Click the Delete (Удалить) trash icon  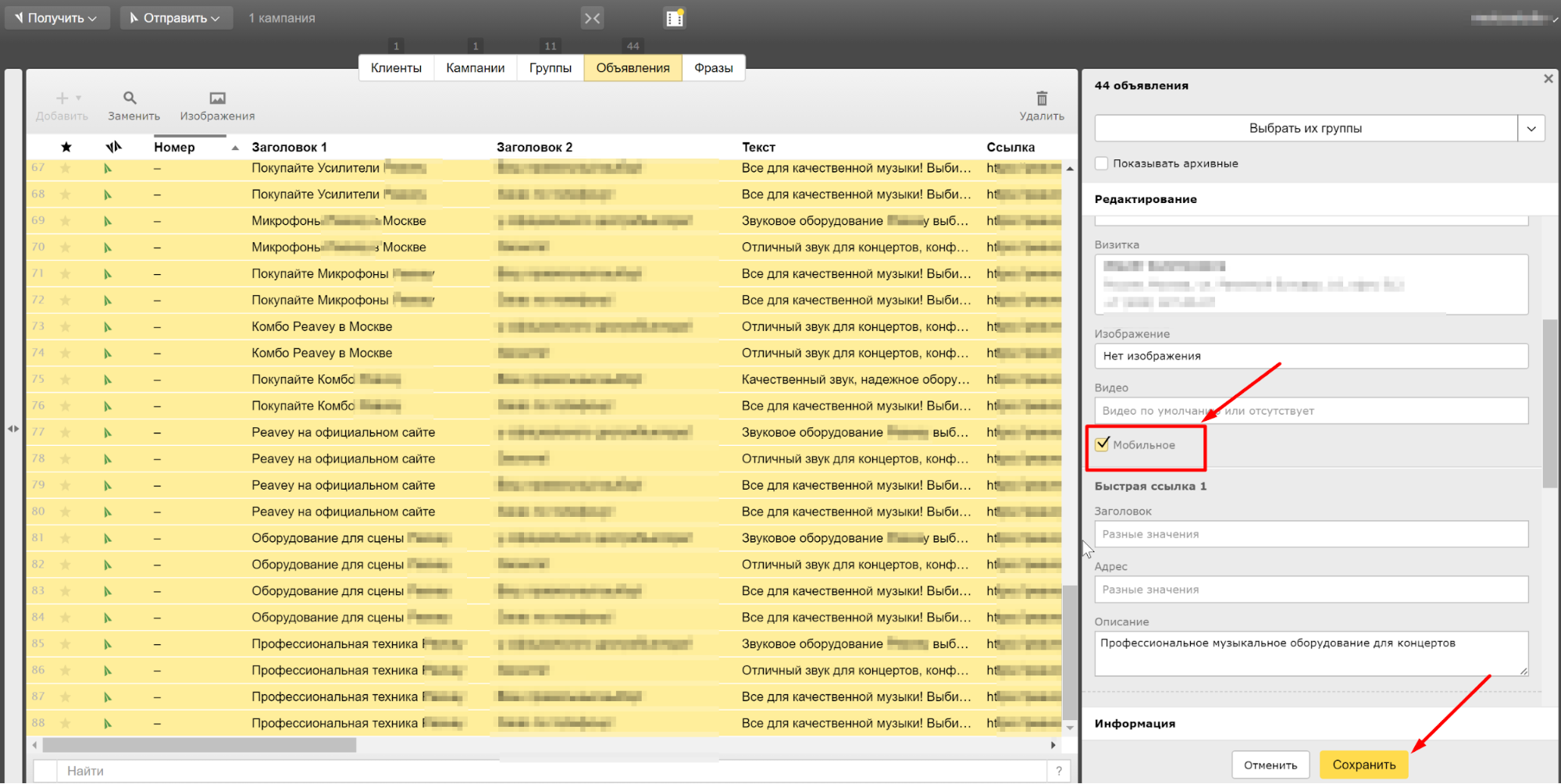tap(1041, 98)
